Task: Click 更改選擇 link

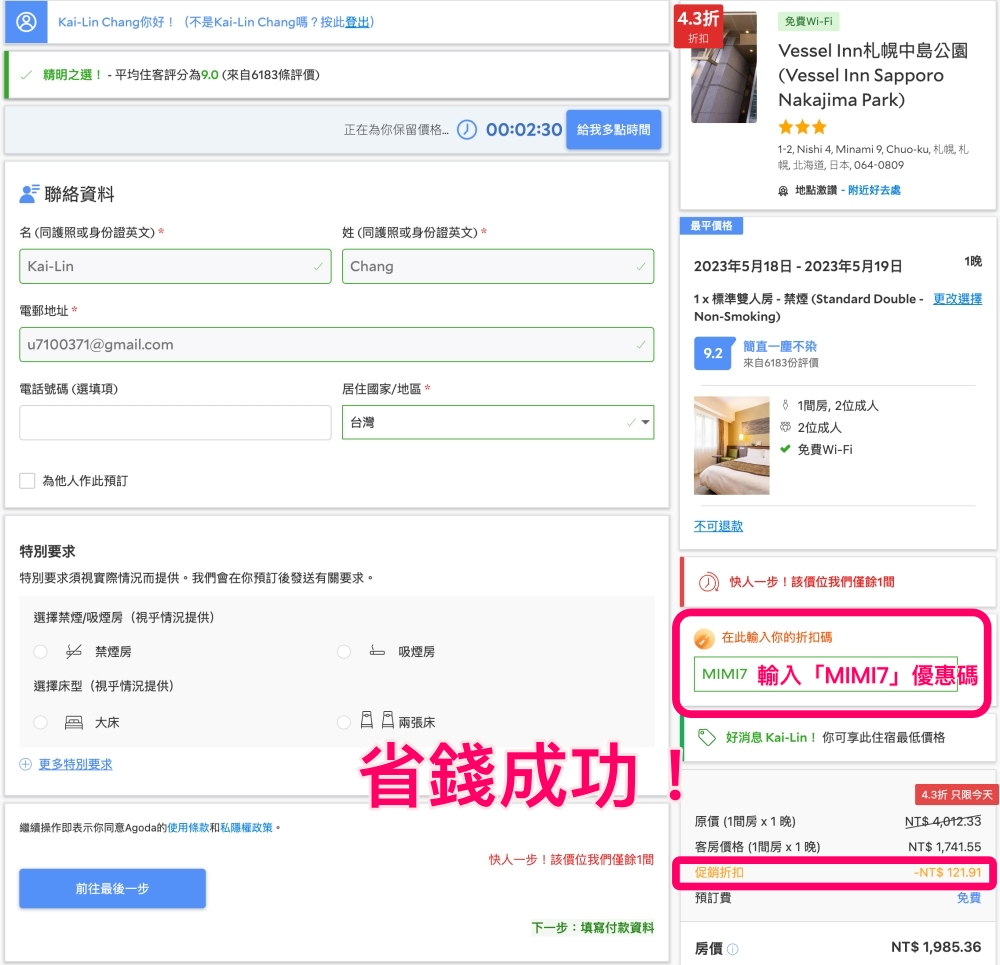Action: tap(957, 298)
